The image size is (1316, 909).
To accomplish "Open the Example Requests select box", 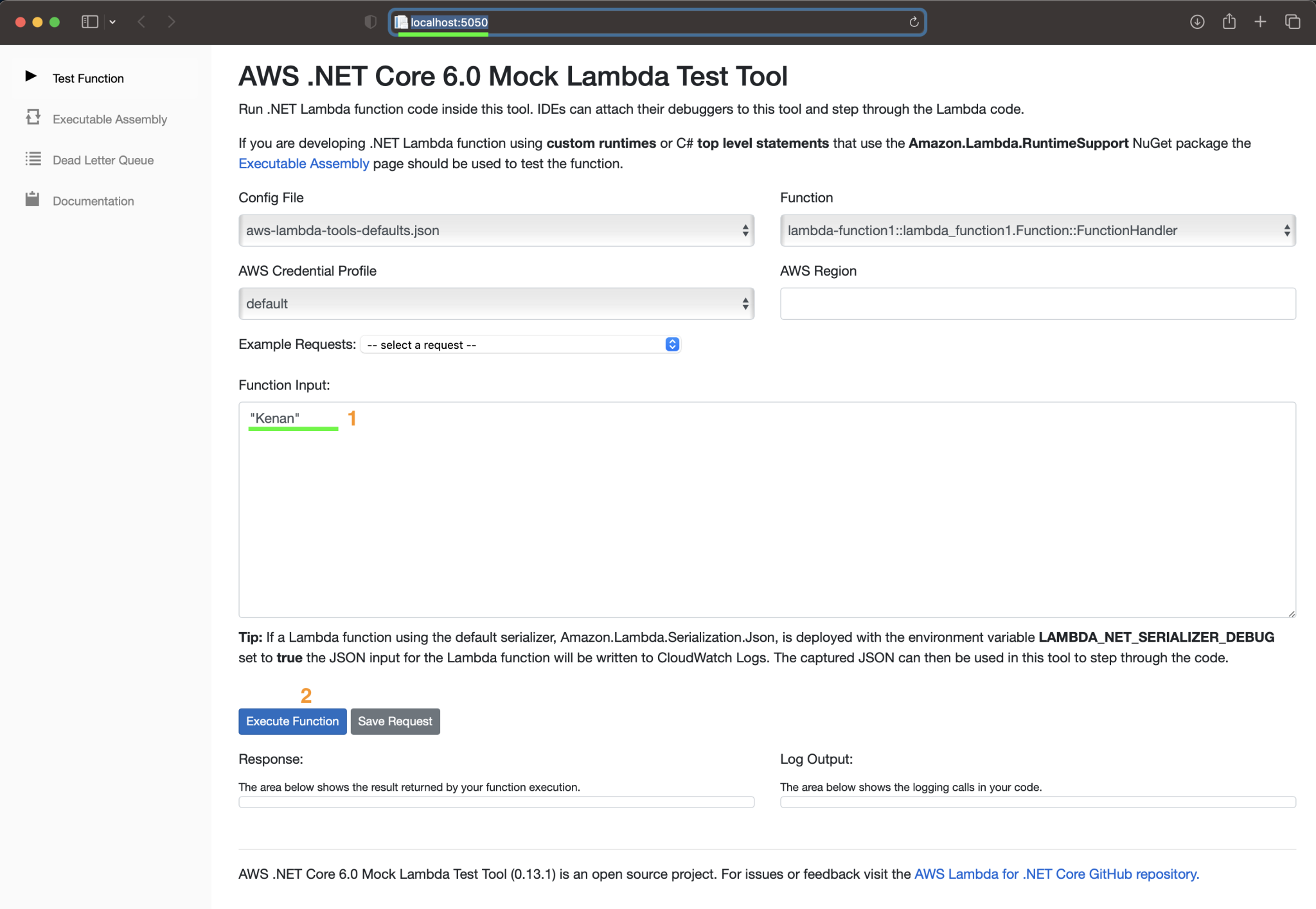I will (520, 344).
